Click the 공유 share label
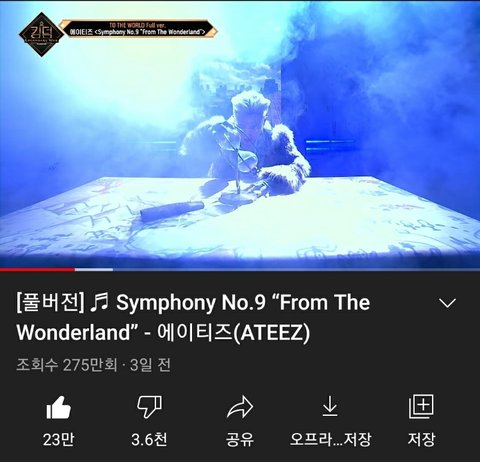 click(240, 439)
